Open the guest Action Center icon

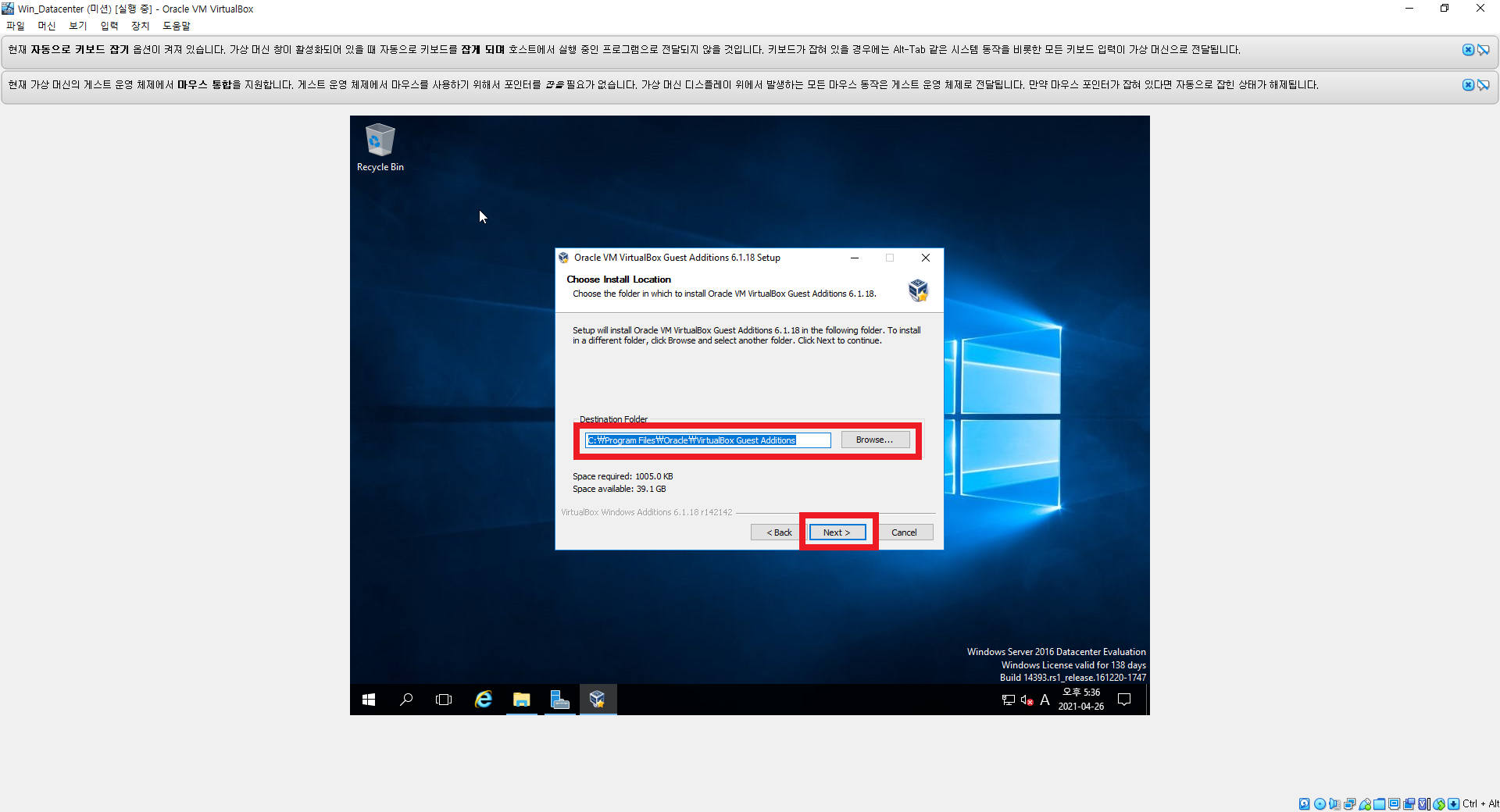coord(1124,700)
